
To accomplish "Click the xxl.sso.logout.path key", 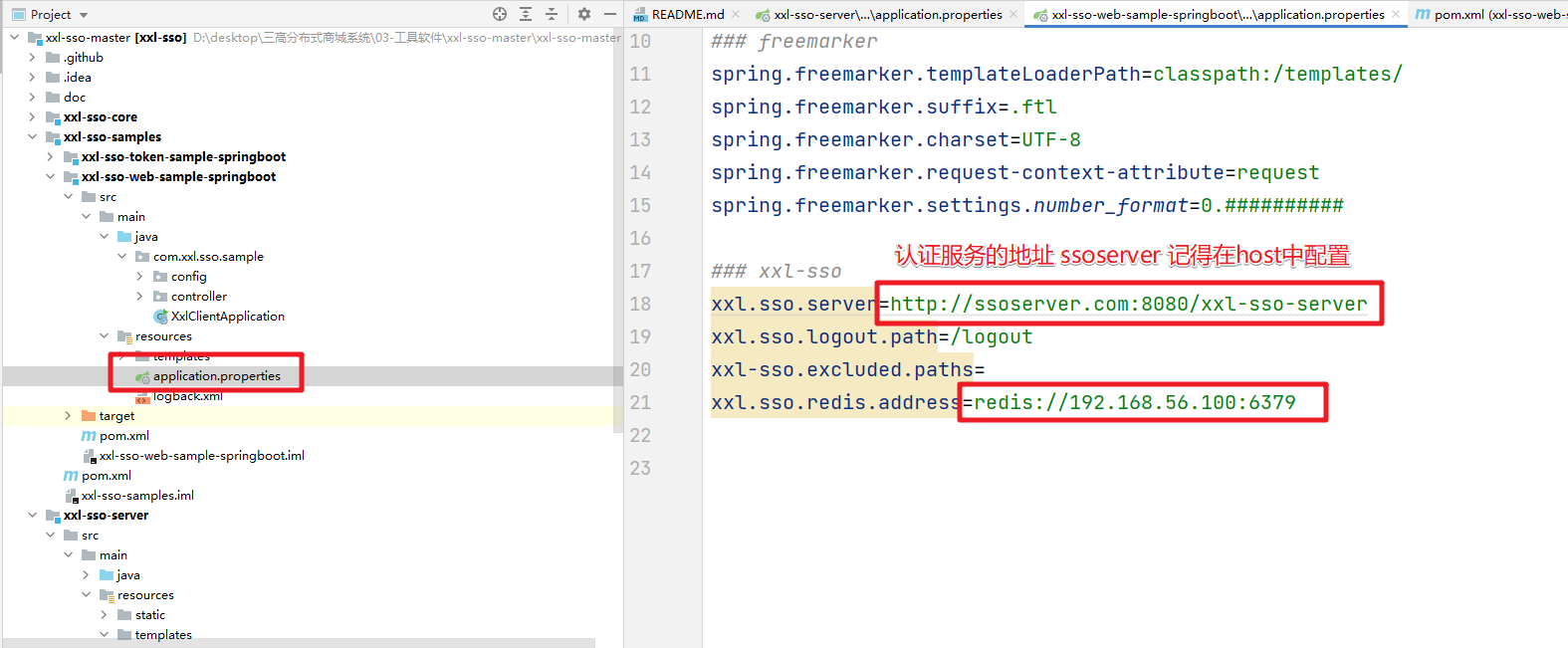I will point(824,336).
